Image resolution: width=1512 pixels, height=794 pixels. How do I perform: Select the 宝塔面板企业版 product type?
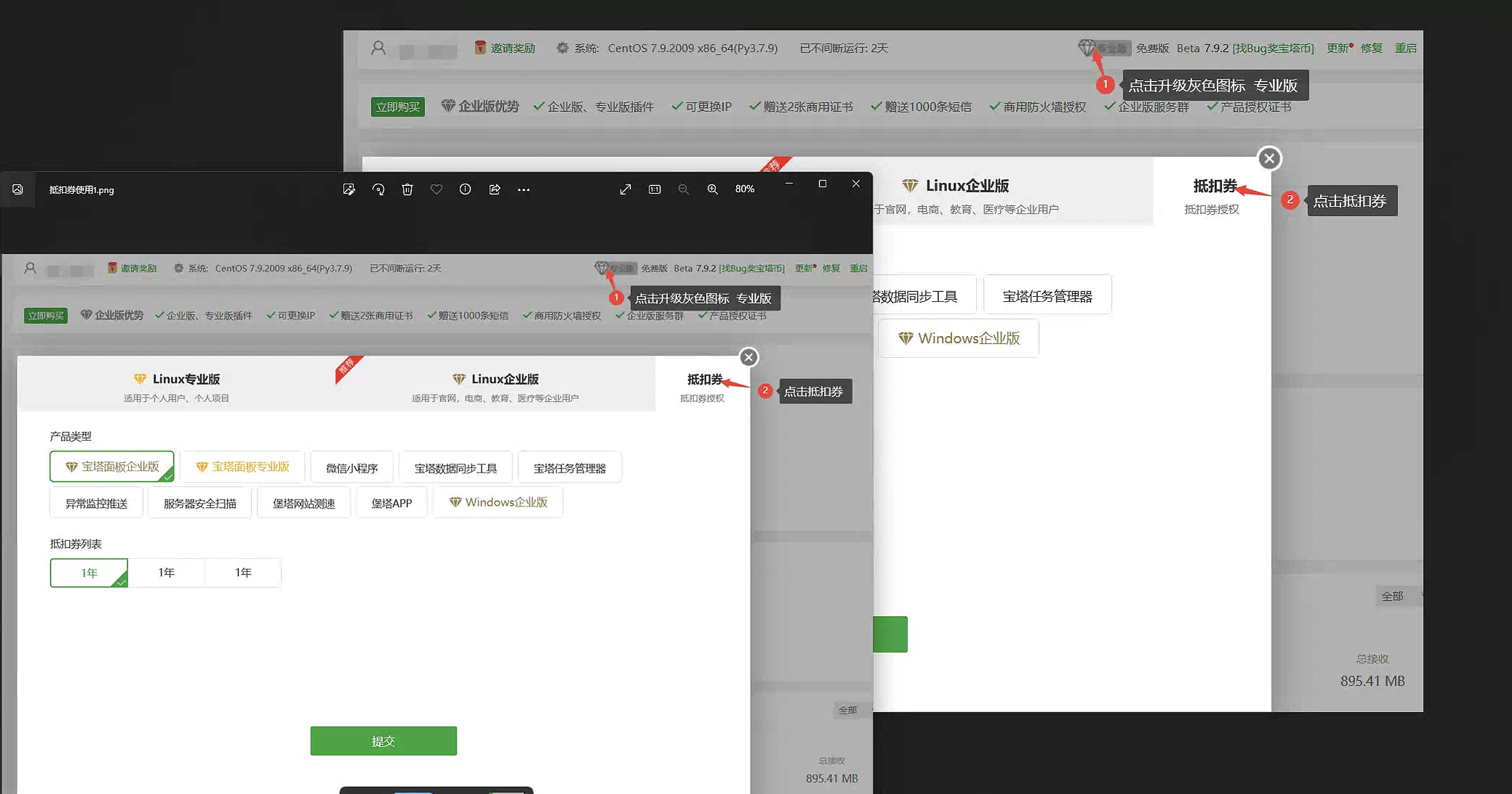pos(112,467)
